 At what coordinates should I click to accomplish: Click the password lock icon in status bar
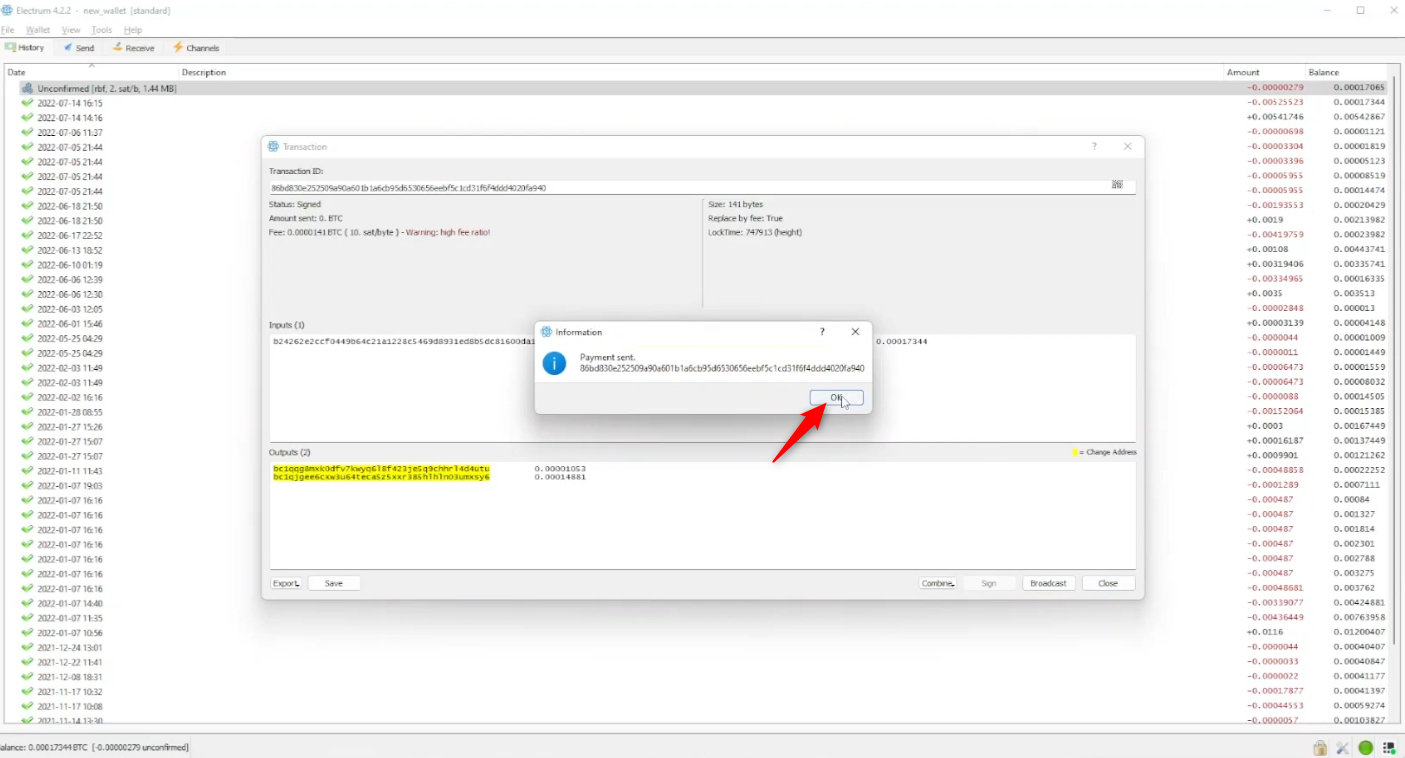click(1320, 748)
